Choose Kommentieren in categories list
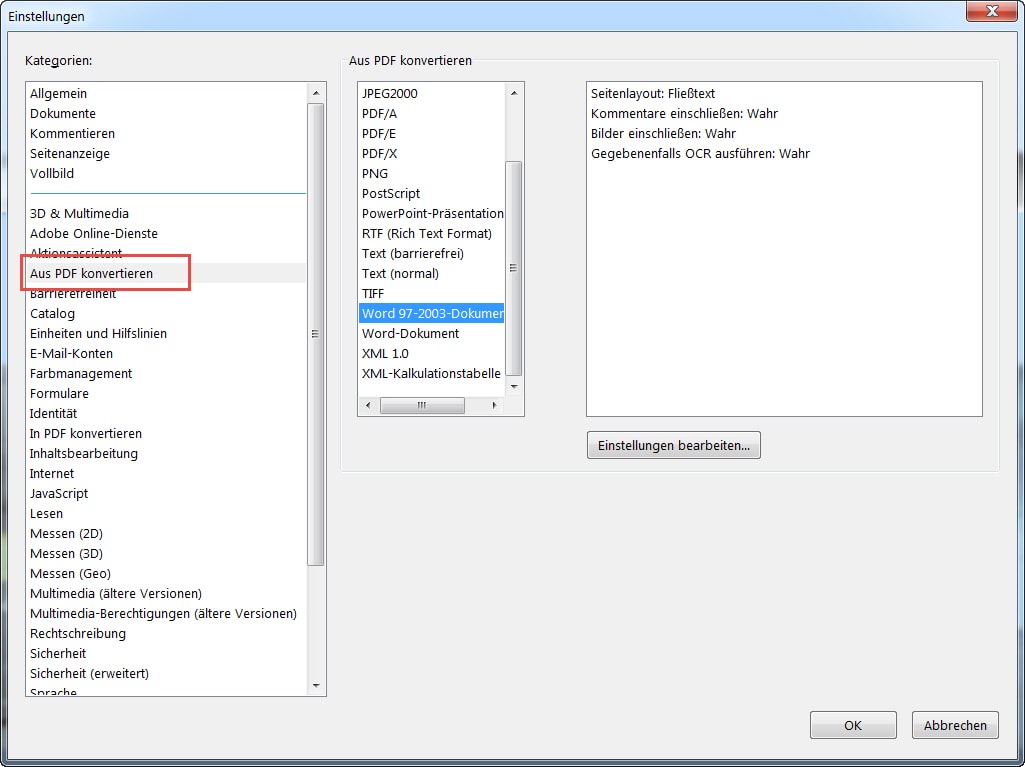 click(72, 133)
